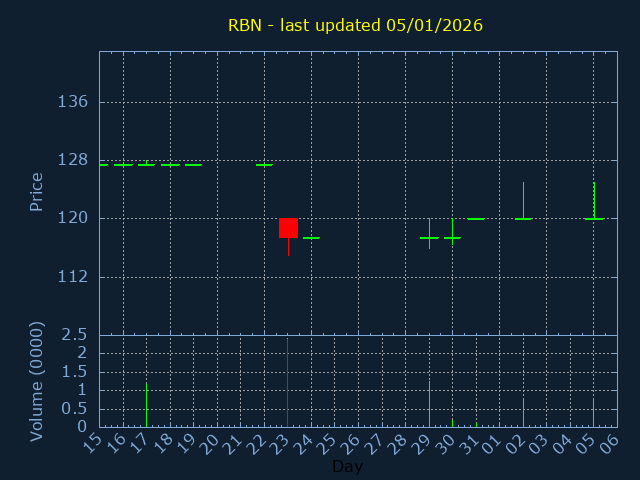Click the 112 price axis label
640x480 pixels.
(x=73, y=276)
